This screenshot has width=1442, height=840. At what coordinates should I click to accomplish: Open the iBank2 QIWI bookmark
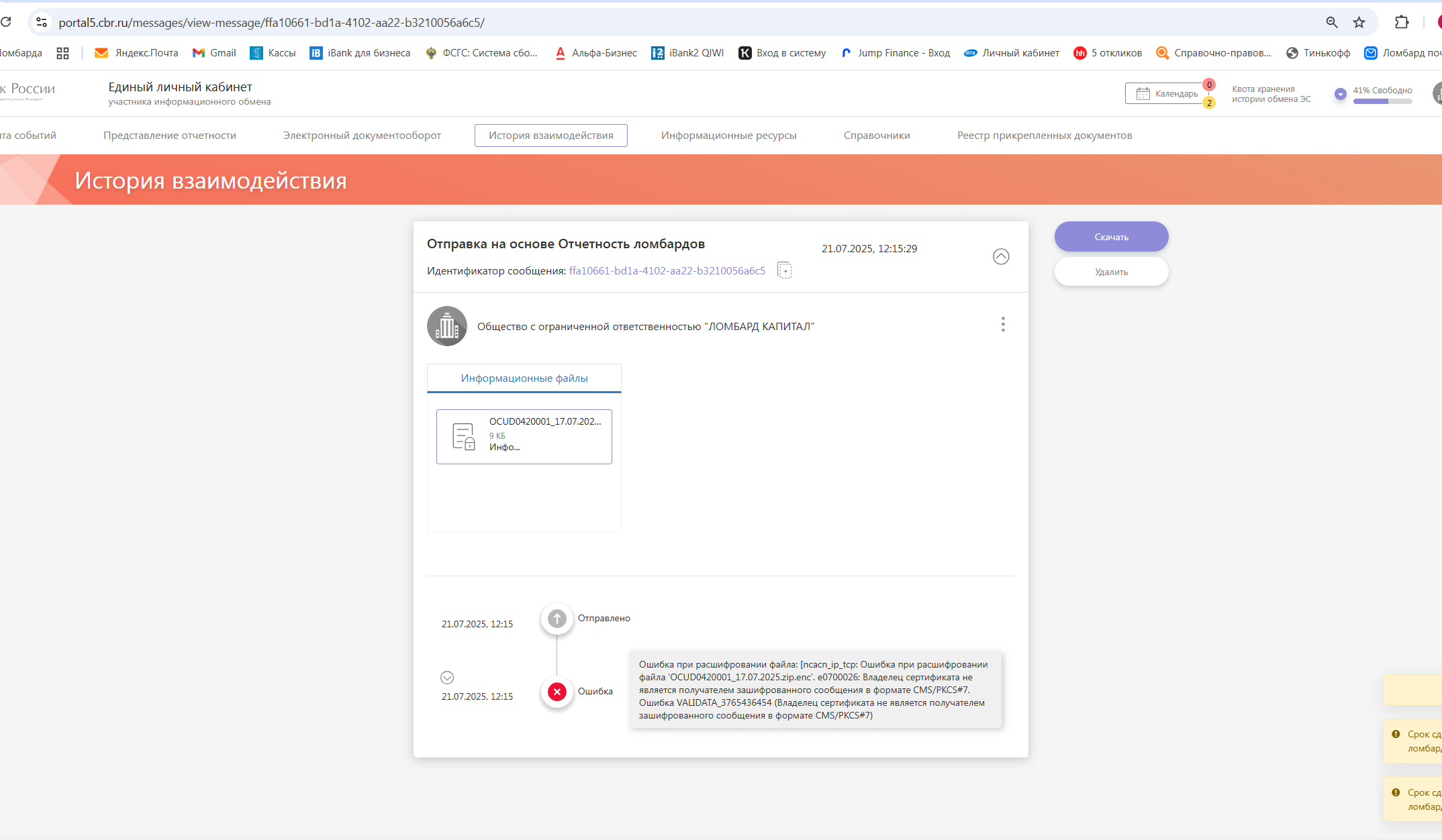[x=687, y=53]
